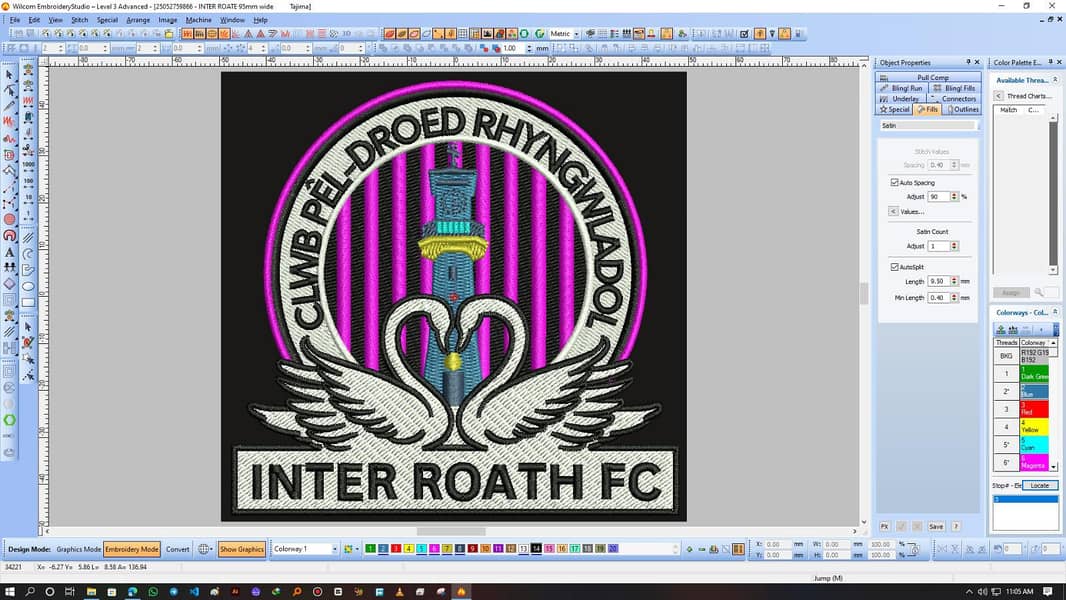Switch to Graphics Mode

[78, 549]
